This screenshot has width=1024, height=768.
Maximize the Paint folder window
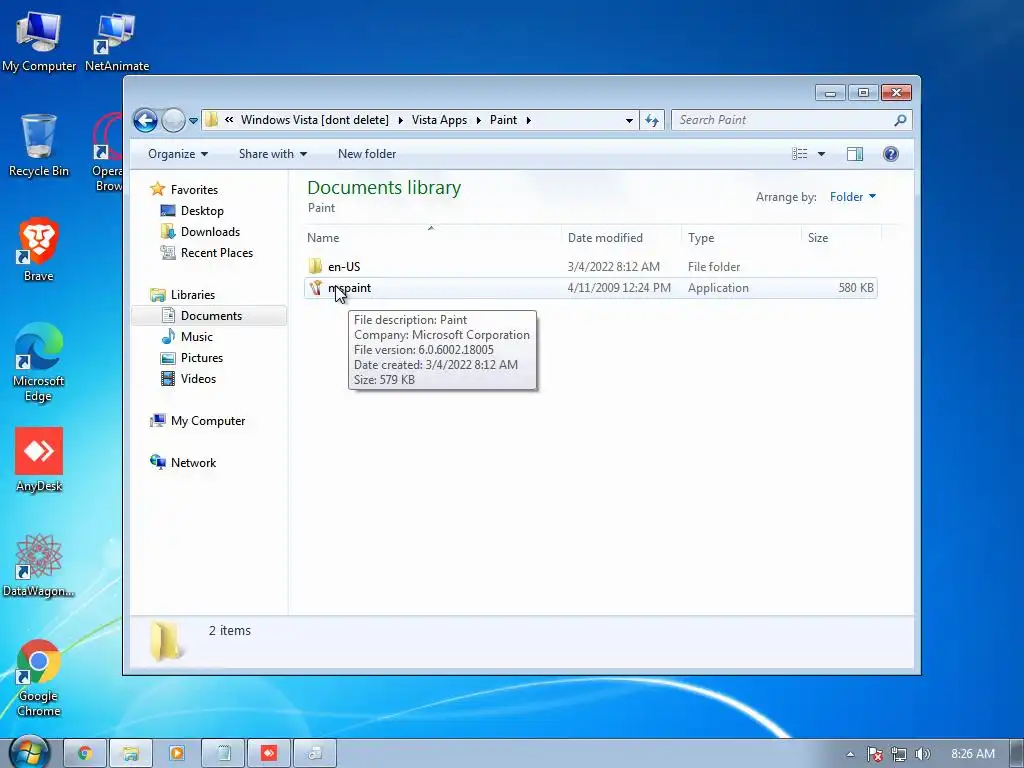tap(863, 93)
